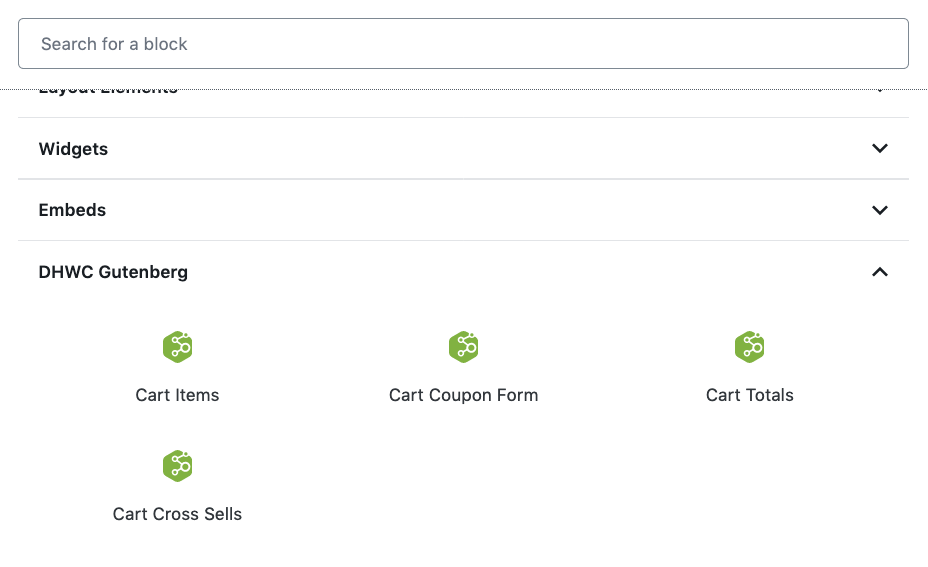This screenshot has height=567, width=928.
Task: Insert the Cart Cross Sells block
Action: pos(177,487)
